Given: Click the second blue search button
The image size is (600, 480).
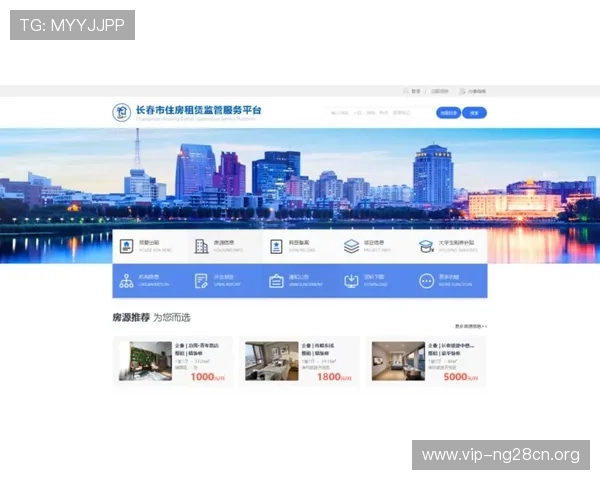Looking at the screenshot, I should tap(474, 113).
